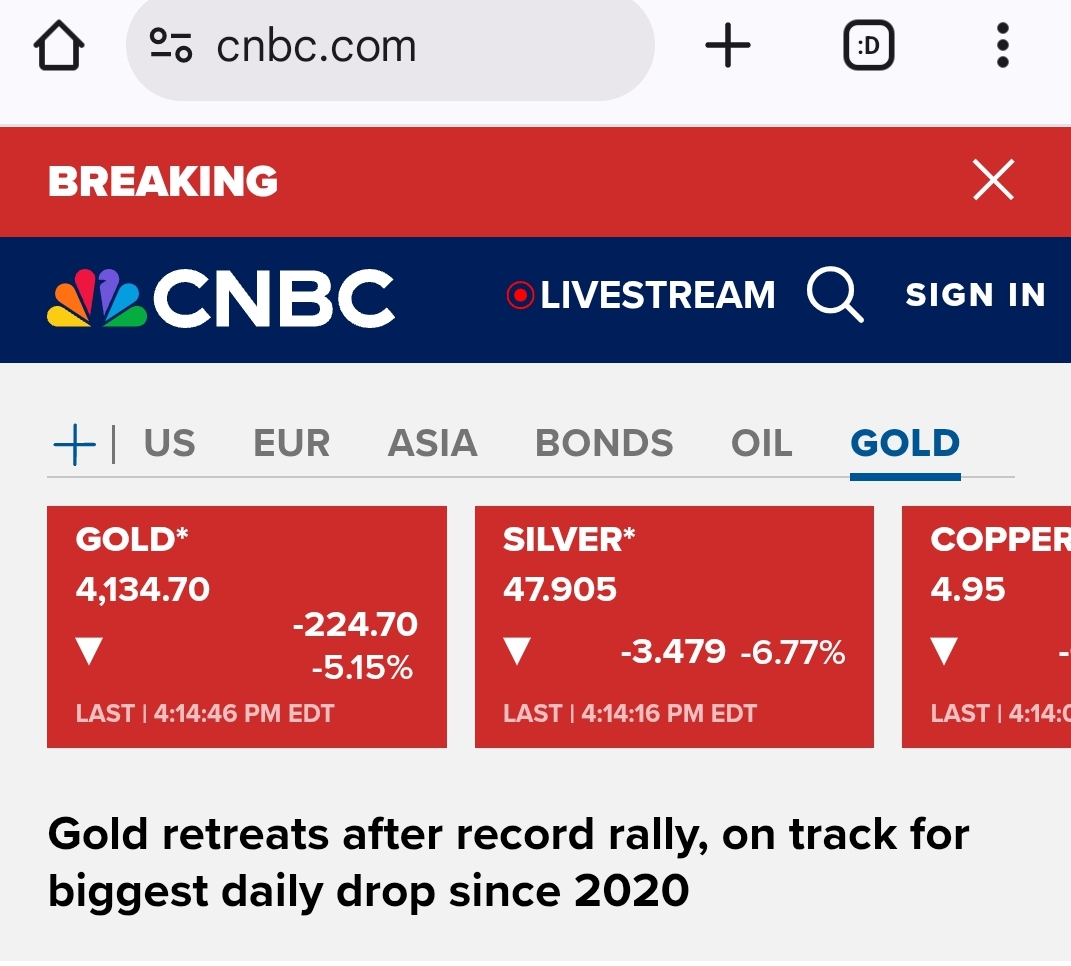Screen dimensions: 1071x966
Task: Select the ASIA markets tab
Action: 432,444
